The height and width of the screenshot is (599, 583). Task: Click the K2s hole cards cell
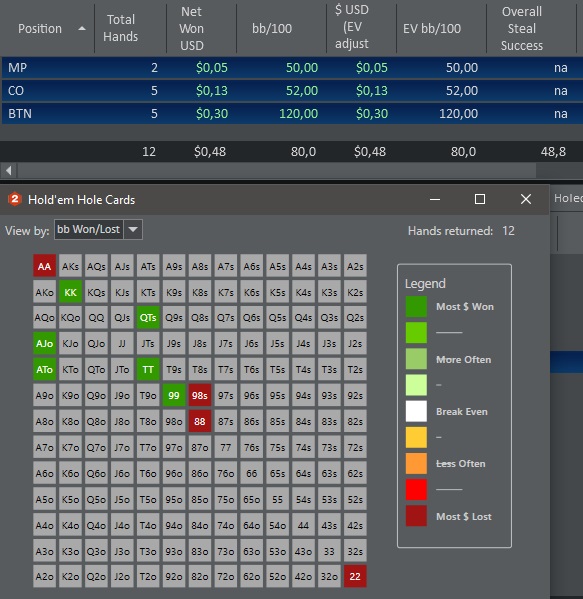pos(355,292)
